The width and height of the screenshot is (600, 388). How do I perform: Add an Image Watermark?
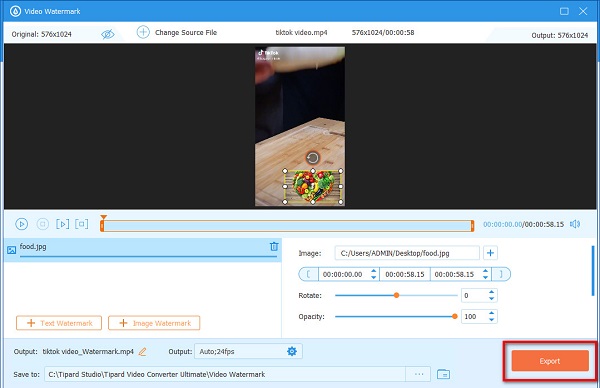(154, 323)
